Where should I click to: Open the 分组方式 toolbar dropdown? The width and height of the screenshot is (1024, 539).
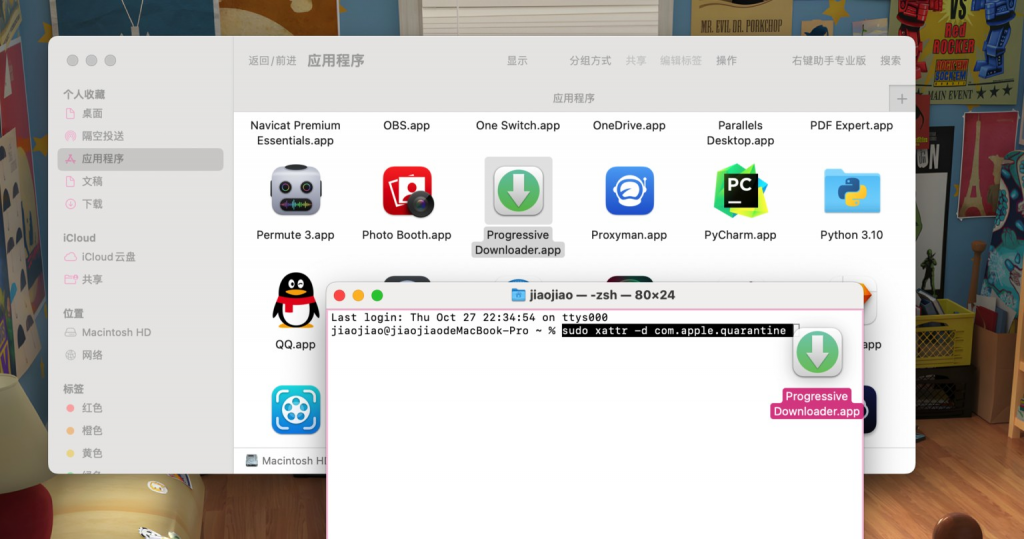coord(590,61)
